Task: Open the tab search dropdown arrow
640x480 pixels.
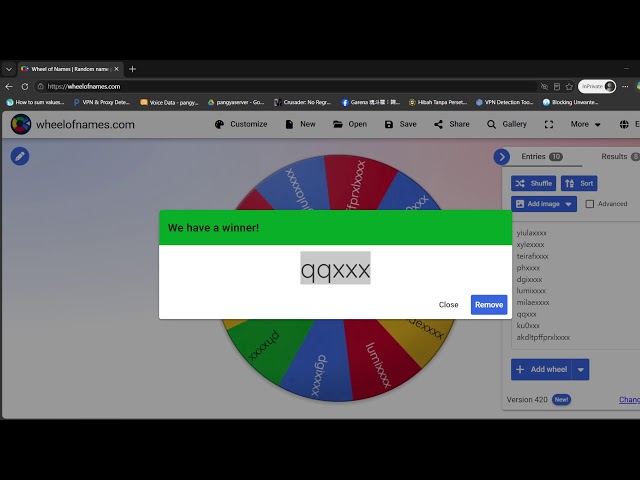Action: pos(9,69)
